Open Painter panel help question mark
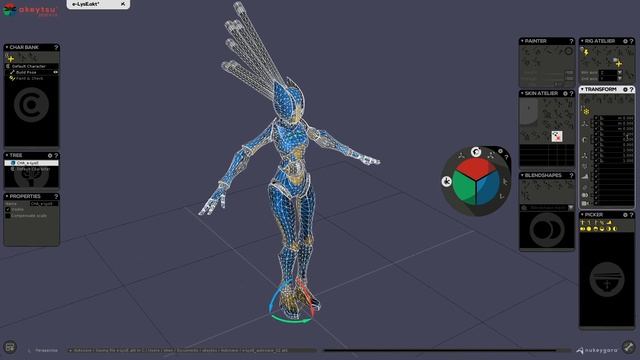Viewport: 640px width, 360px height. [x=571, y=41]
